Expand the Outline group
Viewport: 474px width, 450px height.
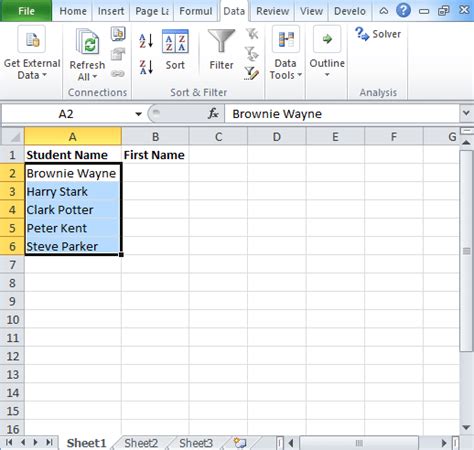[x=327, y=52]
